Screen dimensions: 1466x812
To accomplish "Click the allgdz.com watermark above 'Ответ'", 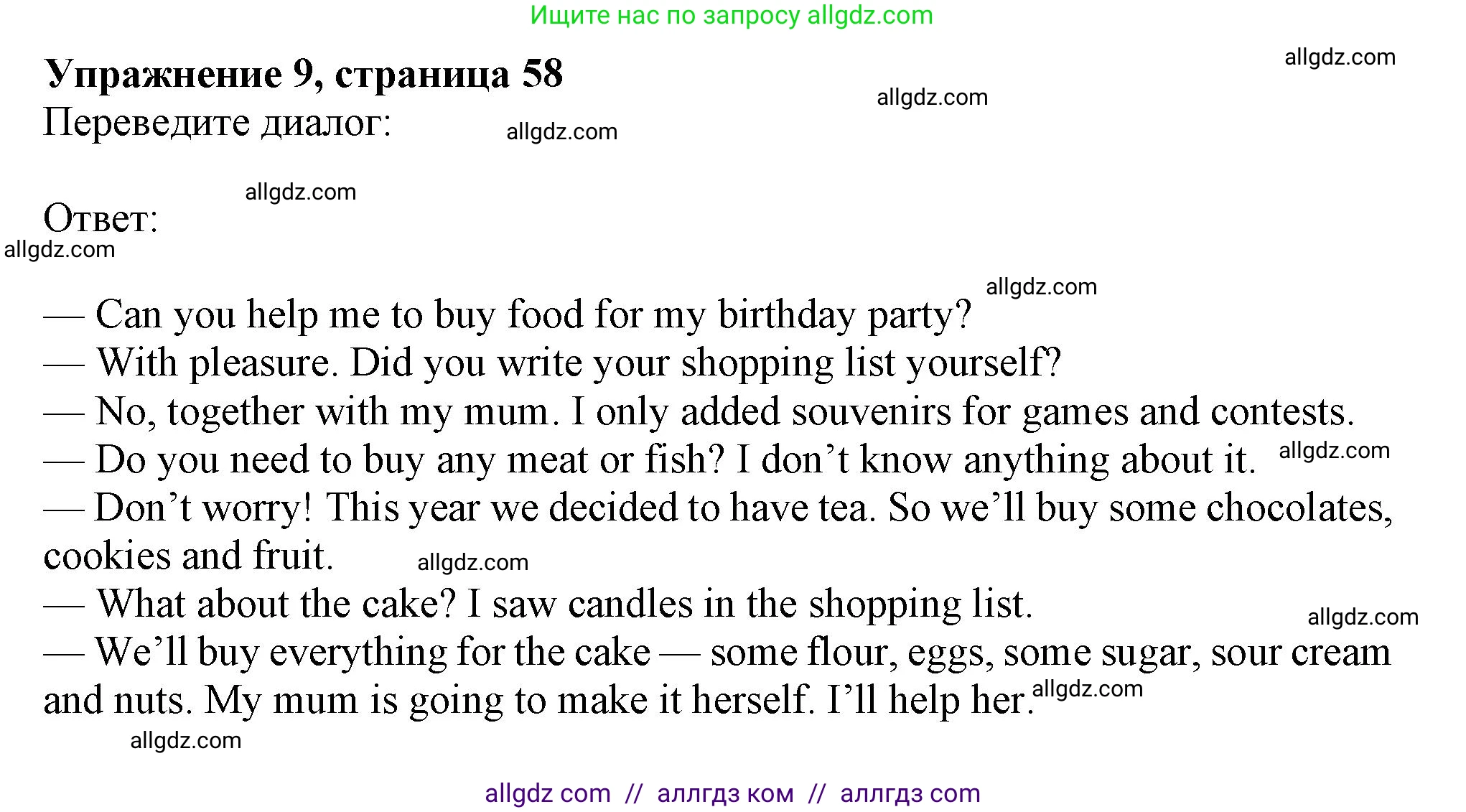I will [300, 192].
